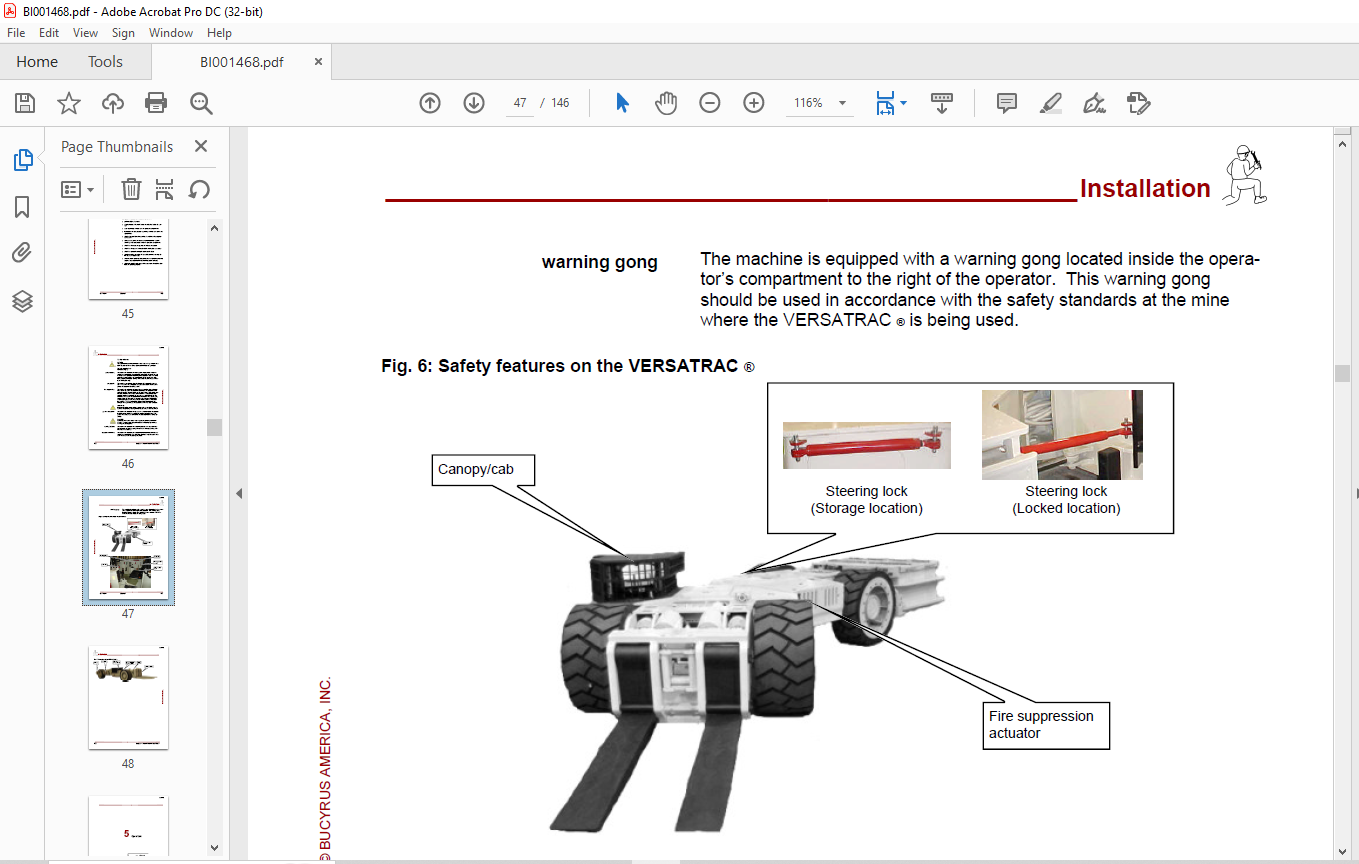The width and height of the screenshot is (1359, 864).
Task: Switch to the Tools tab
Action: coord(105,62)
